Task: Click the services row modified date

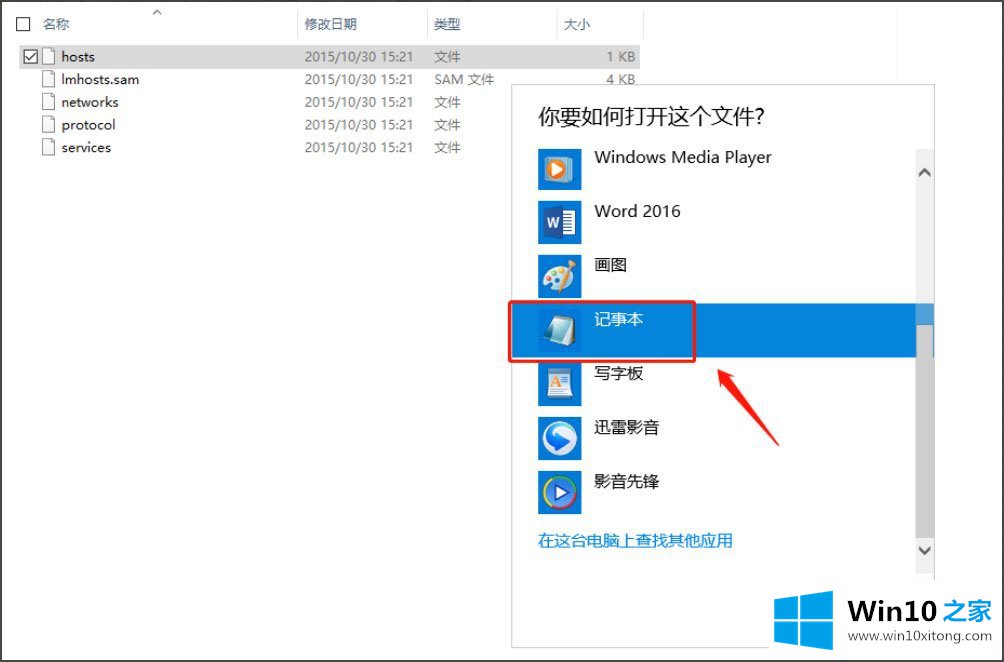Action: (x=359, y=147)
